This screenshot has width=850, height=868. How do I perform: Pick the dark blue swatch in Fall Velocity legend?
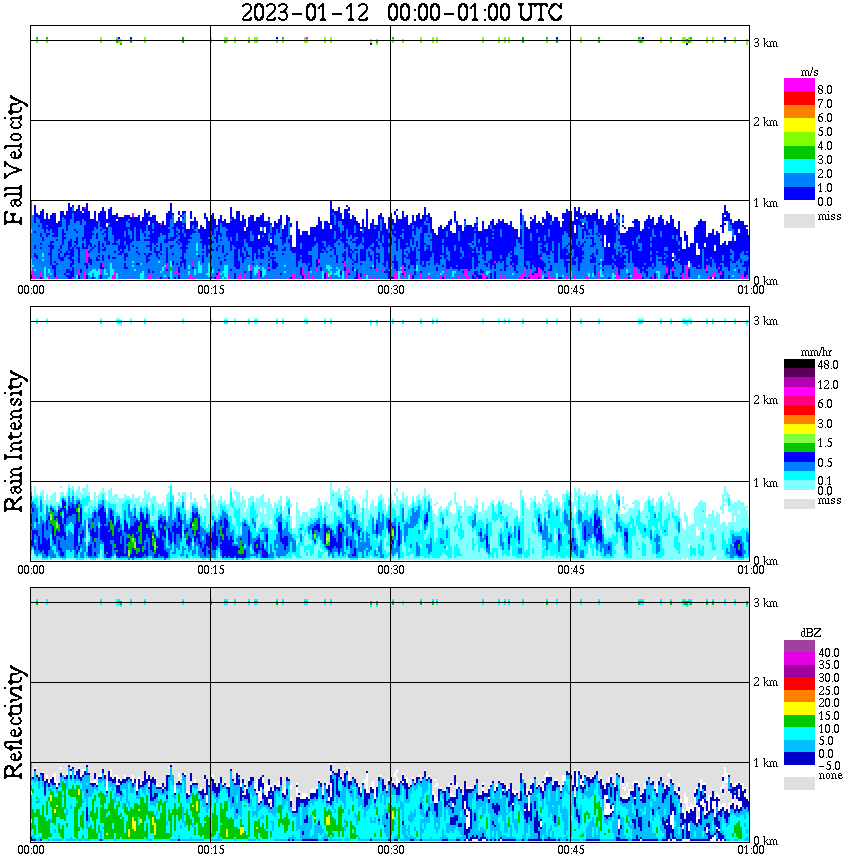pos(799,193)
